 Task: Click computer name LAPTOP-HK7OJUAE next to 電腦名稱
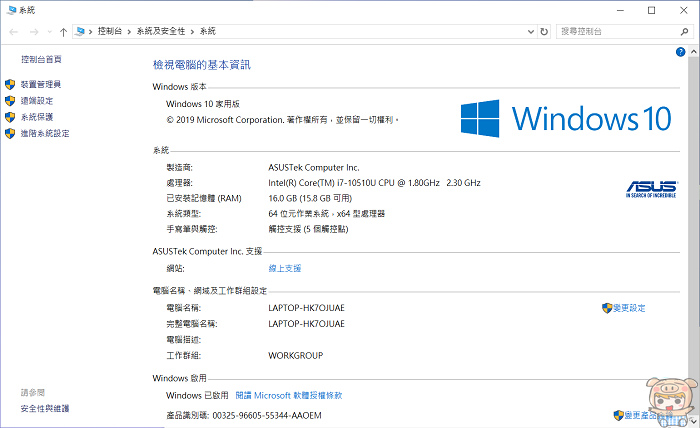tap(306, 308)
